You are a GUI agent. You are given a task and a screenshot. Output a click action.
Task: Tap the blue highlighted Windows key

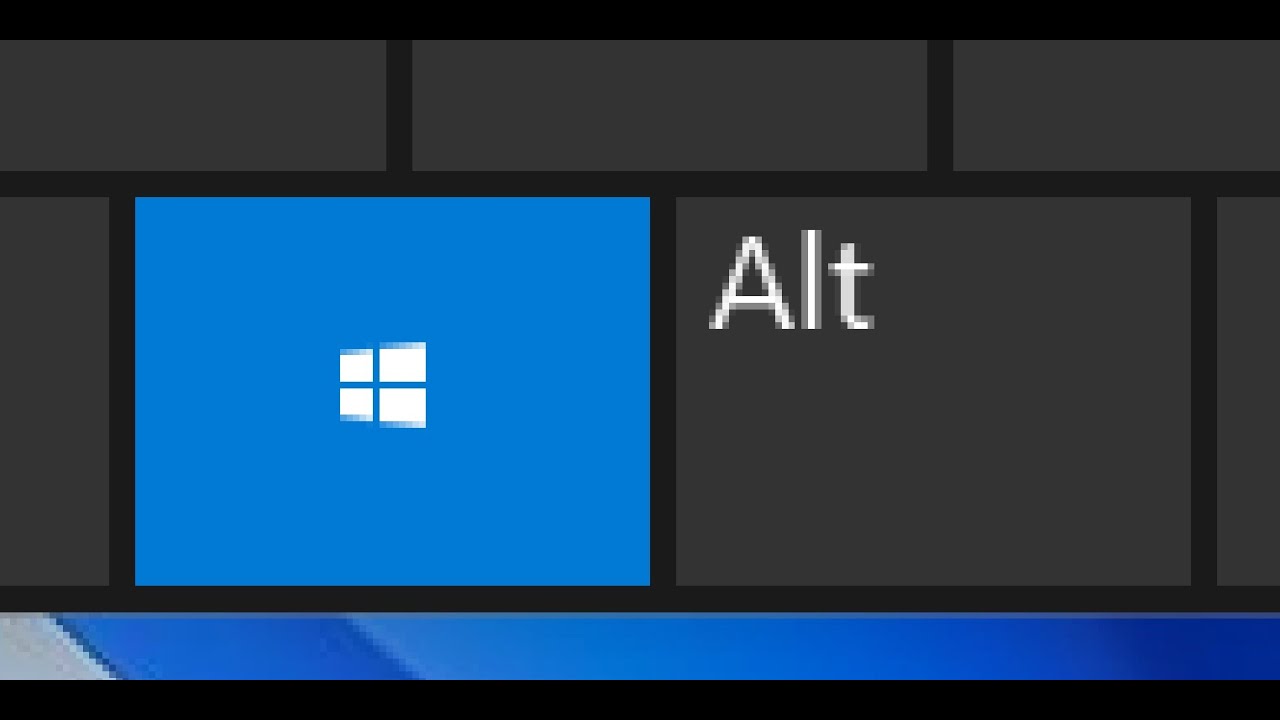[392, 391]
